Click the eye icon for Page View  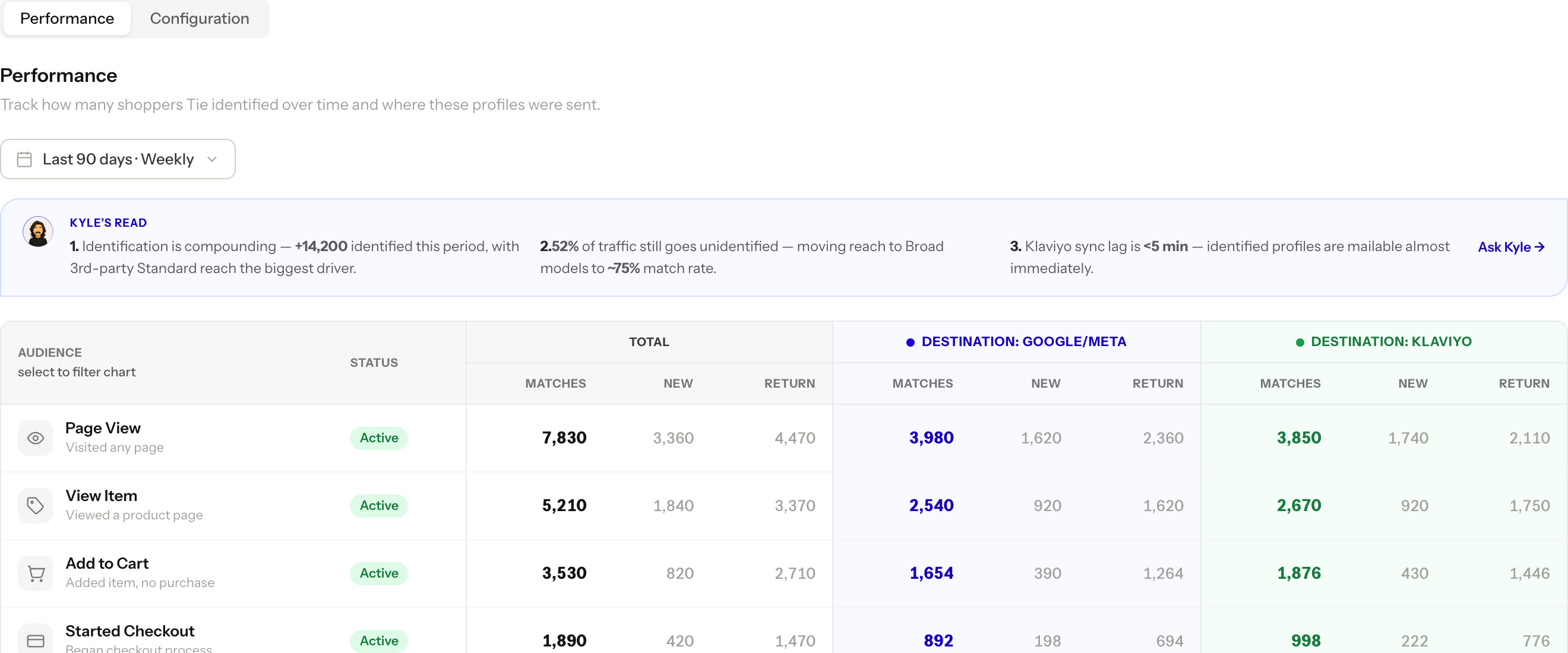35,438
